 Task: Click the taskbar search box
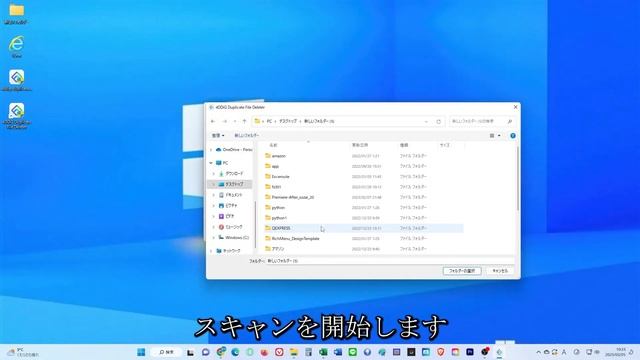pyautogui.click(x=166, y=352)
